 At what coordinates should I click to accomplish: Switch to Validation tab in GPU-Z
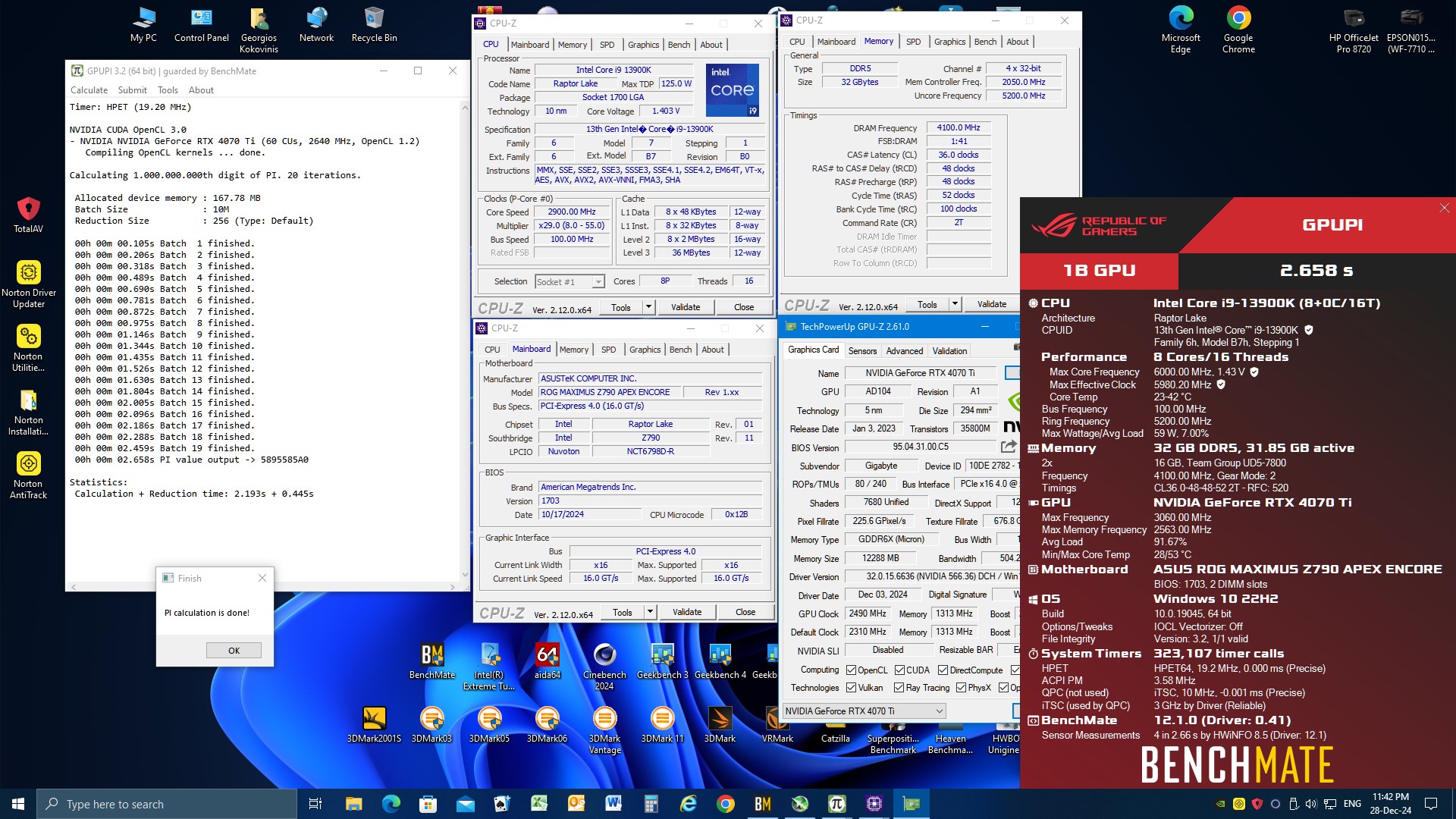click(x=949, y=351)
